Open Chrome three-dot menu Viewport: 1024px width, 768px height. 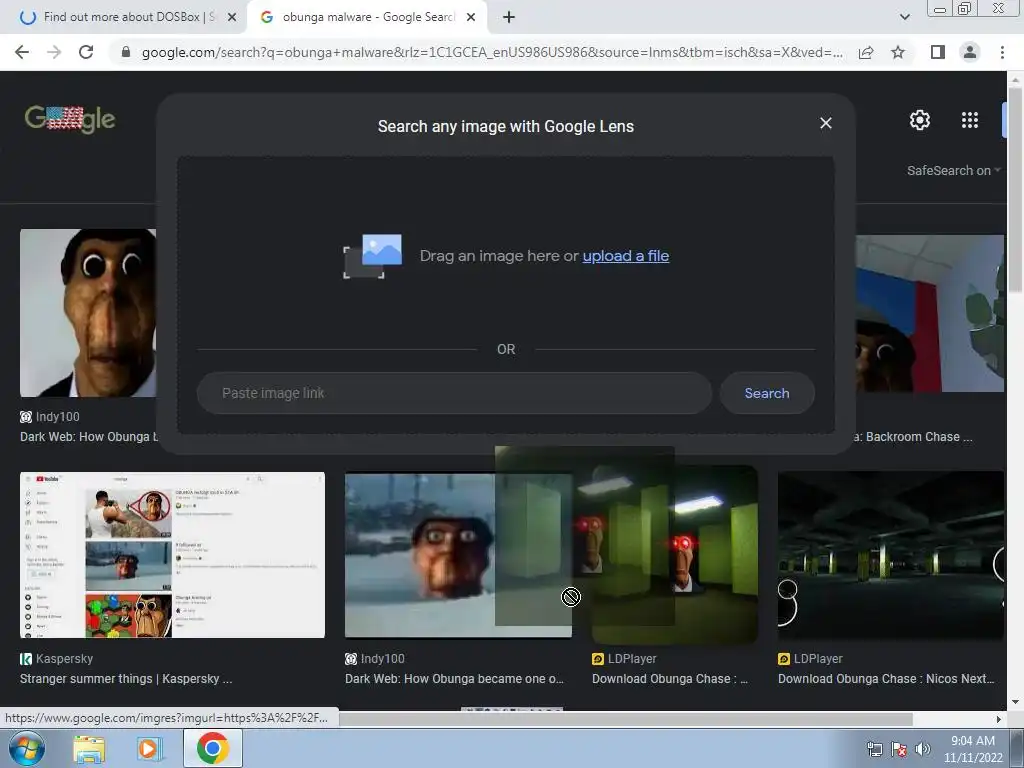pyautogui.click(x=1002, y=52)
